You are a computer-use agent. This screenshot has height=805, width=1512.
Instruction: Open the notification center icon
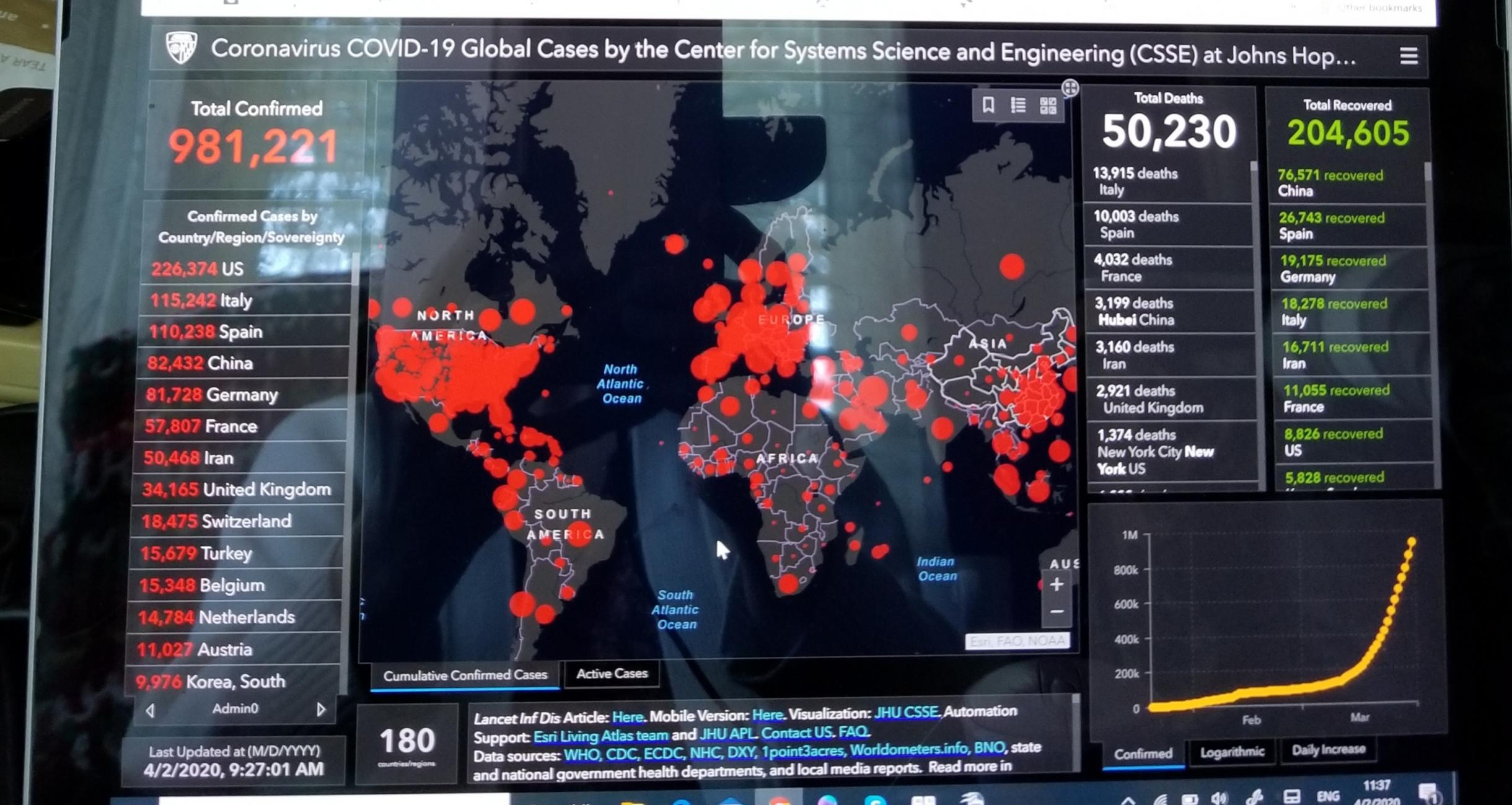click(x=1428, y=794)
